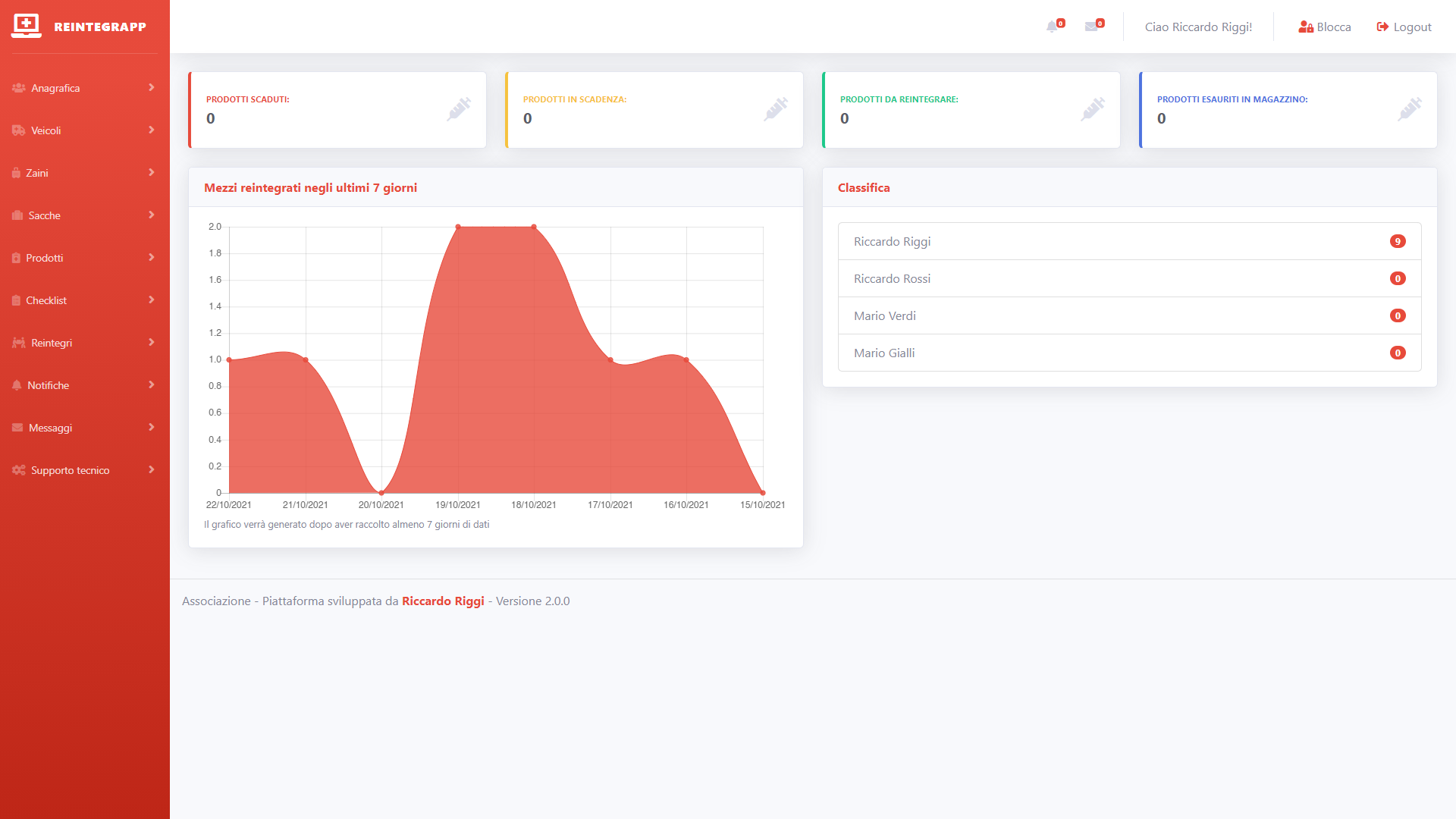Image resolution: width=1456 pixels, height=819 pixels.
Task: Open the Prodotti sidebar menu
Action: tap(45, 258)
